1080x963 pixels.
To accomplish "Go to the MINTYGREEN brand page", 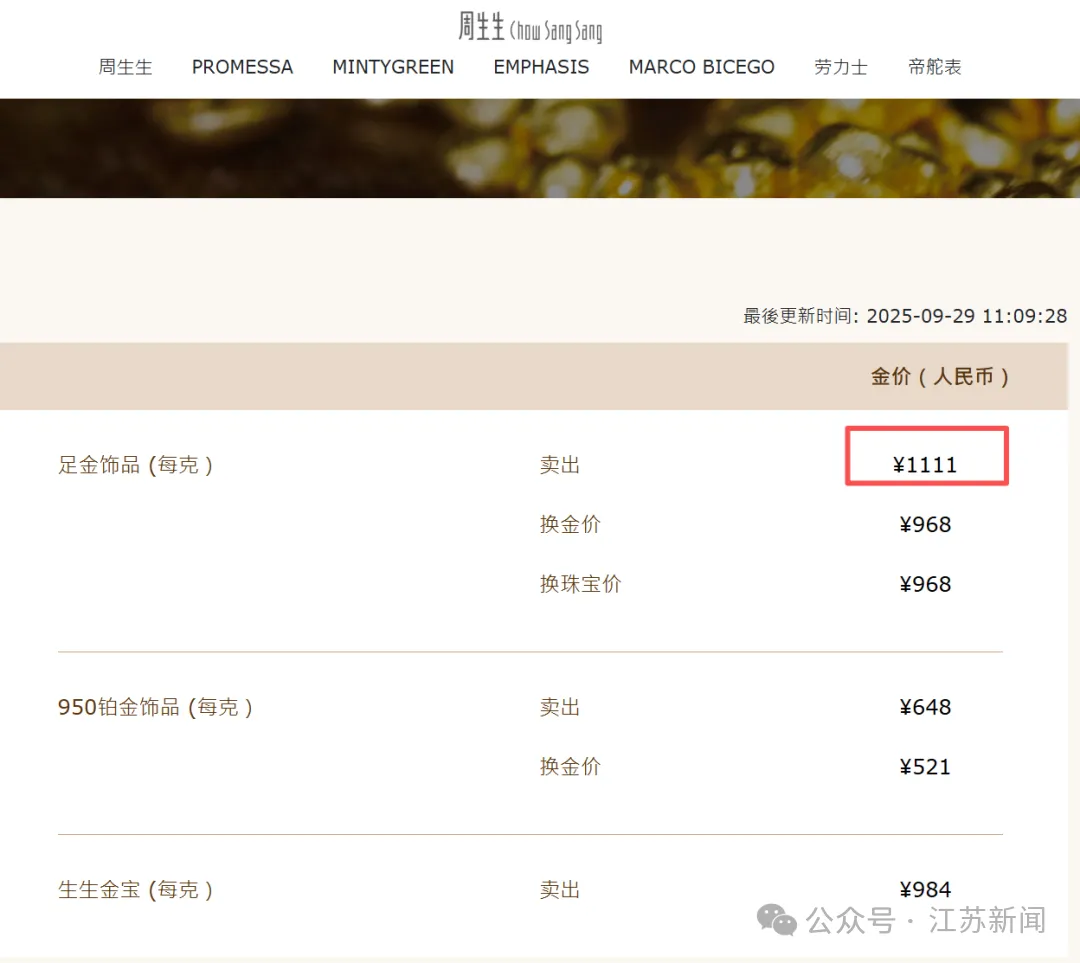I will click(393, 67).
